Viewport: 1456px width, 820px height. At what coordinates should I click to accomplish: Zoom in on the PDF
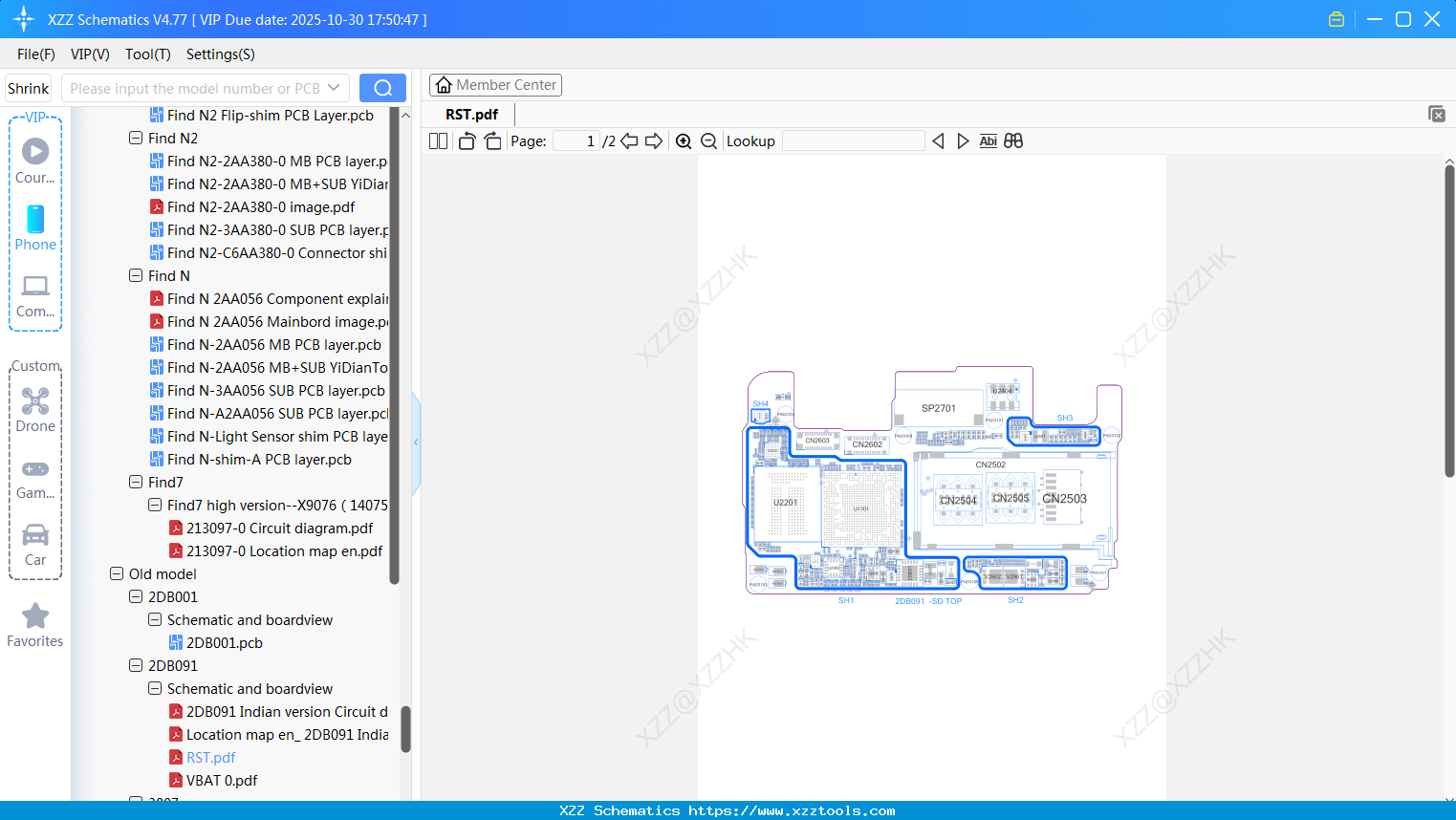click(x=684, y=141)
